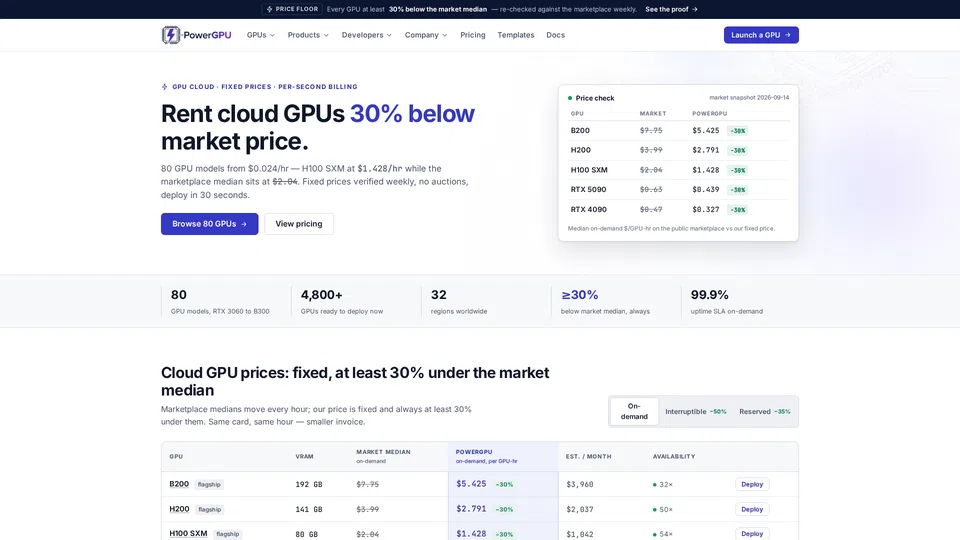This screenshot has width=960, height=540.
Task: Click the arrow inside Browse 80 GPUs button
Action: 244,224
